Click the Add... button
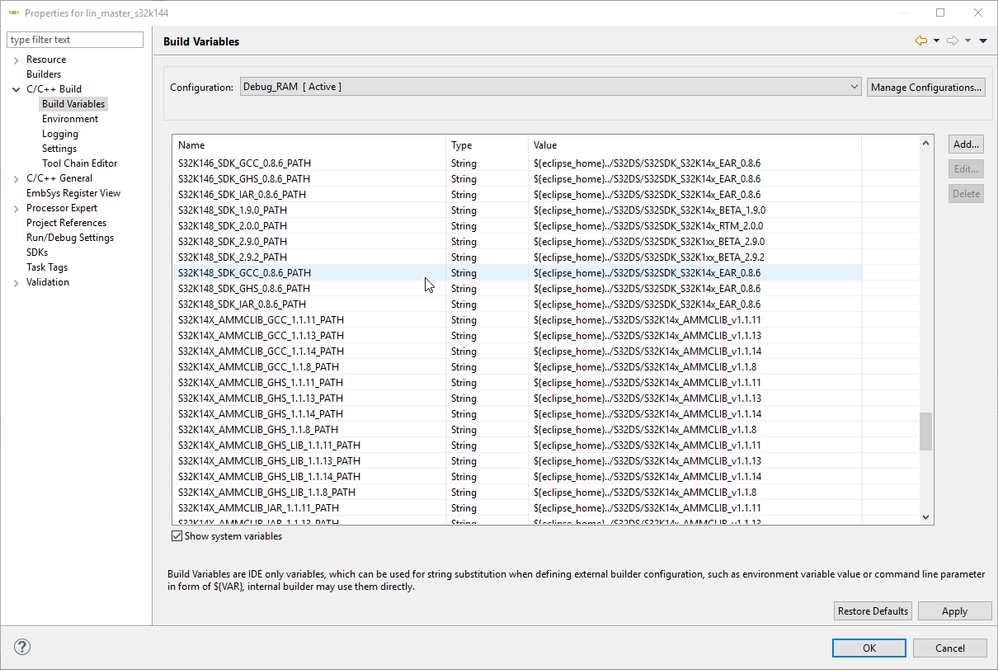 pyautogui.click(x=966, y=144)
